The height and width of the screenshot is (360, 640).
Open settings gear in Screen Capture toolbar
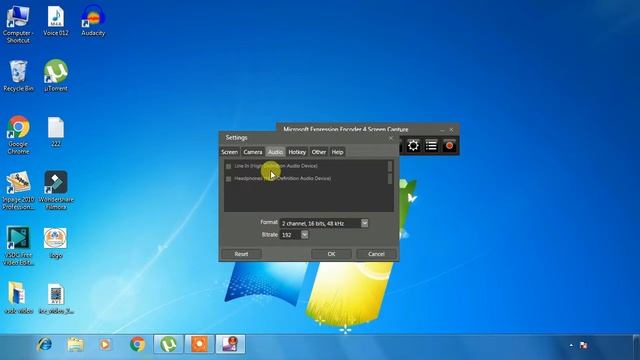pos(413,146)
